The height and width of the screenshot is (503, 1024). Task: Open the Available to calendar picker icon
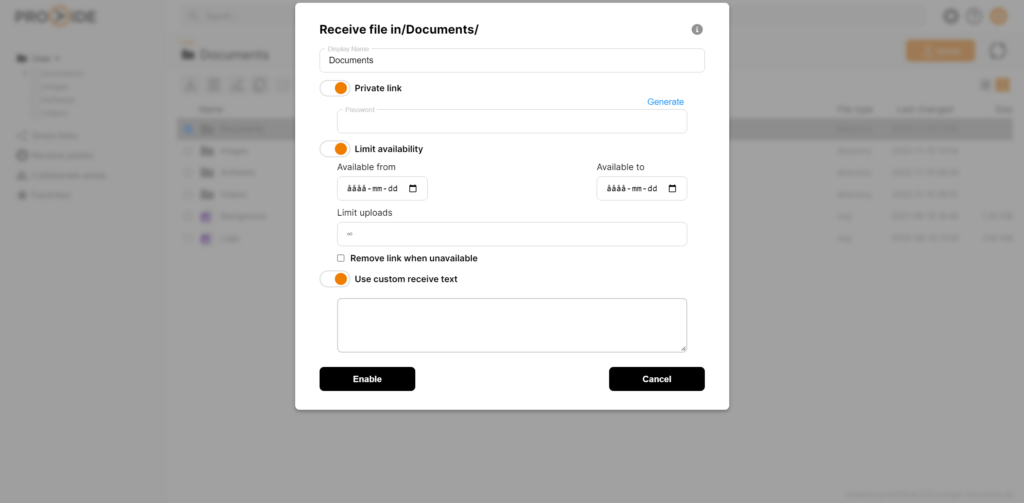(x=672, y=189)
